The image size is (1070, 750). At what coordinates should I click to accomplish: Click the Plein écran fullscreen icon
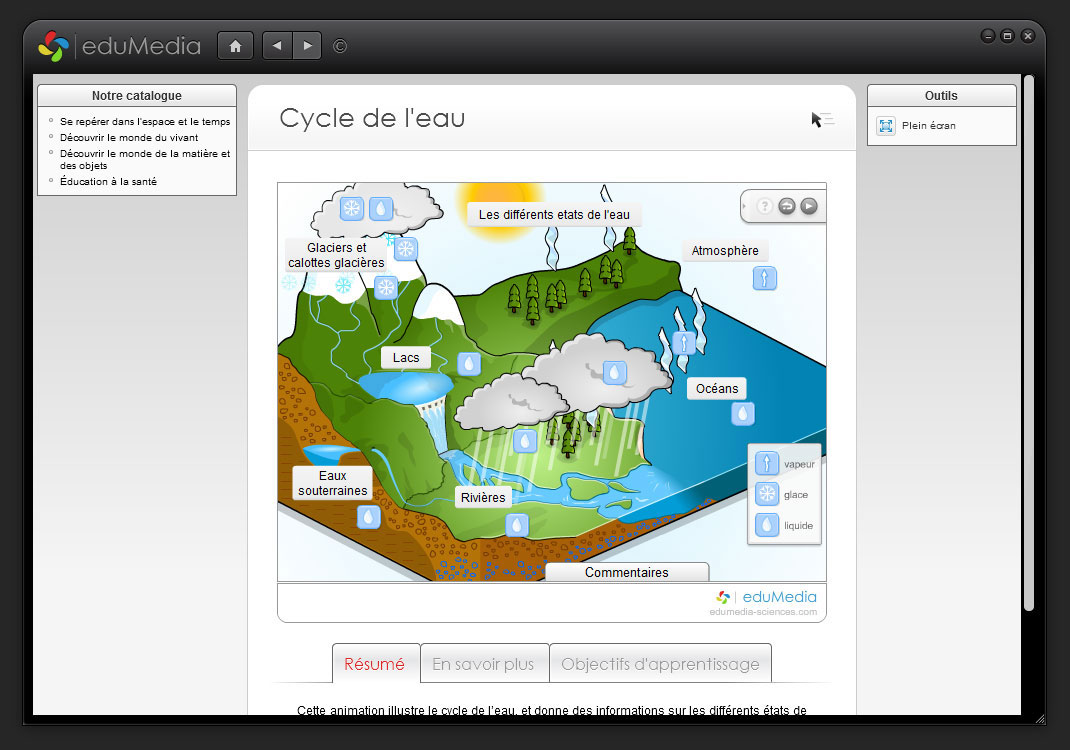coord(886,126)
